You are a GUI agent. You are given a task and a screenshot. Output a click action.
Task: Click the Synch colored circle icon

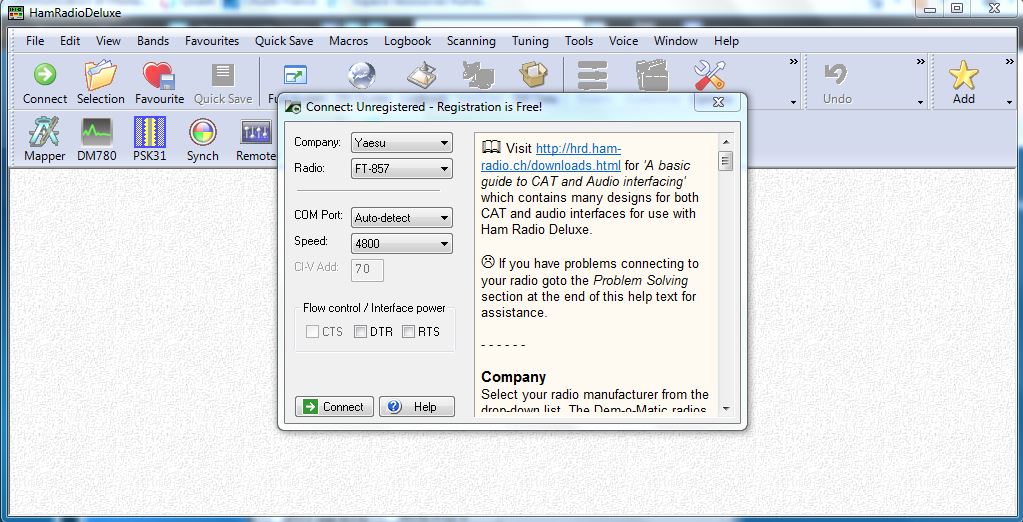203,132
